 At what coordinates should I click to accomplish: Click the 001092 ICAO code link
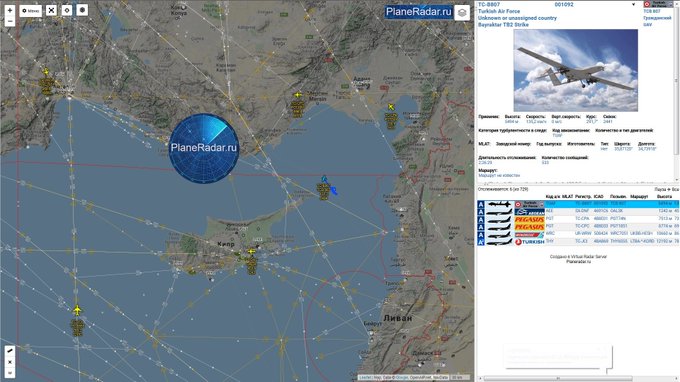[x=564, y=4]
